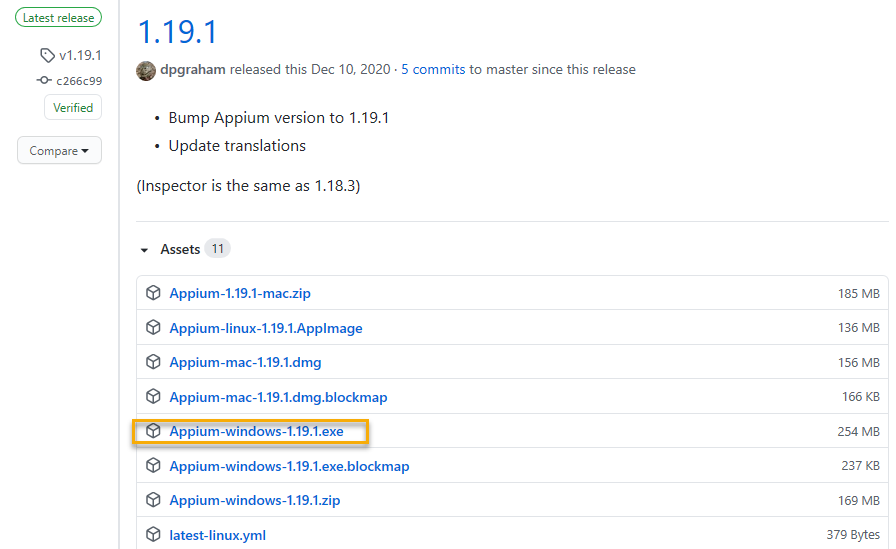
Task: Download Appium-windows-1.19.1.exe.blockmap
Action: 289,466
